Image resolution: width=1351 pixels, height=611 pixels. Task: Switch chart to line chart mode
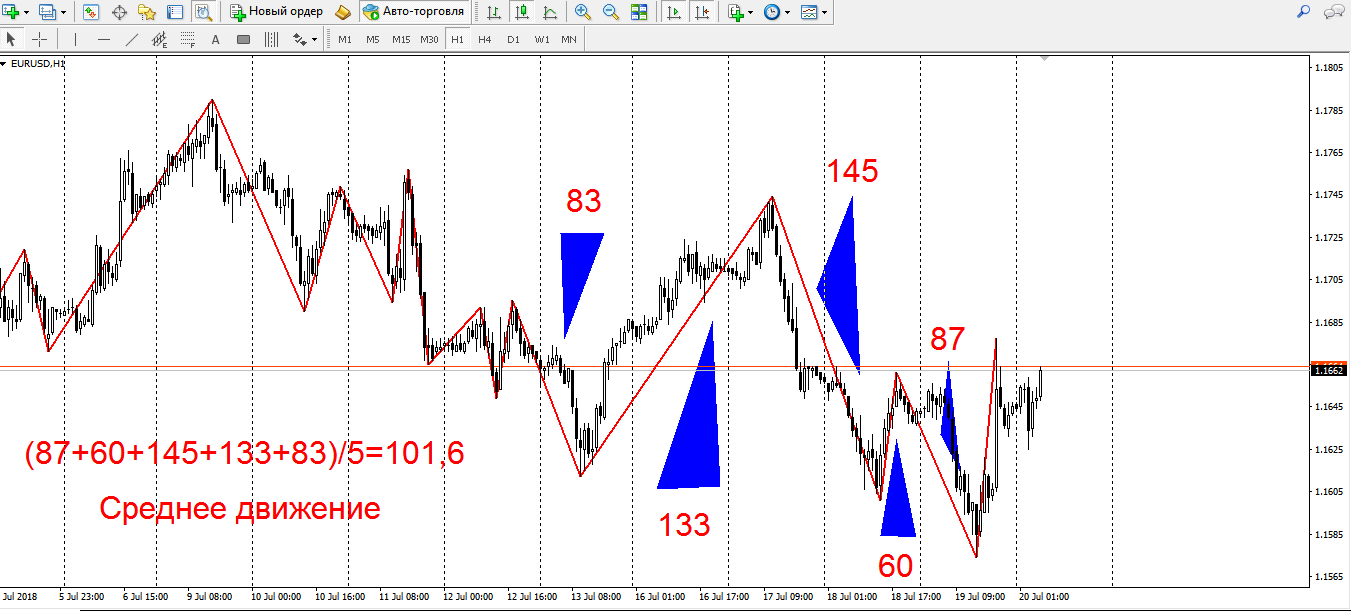click(x=550, y=12)
